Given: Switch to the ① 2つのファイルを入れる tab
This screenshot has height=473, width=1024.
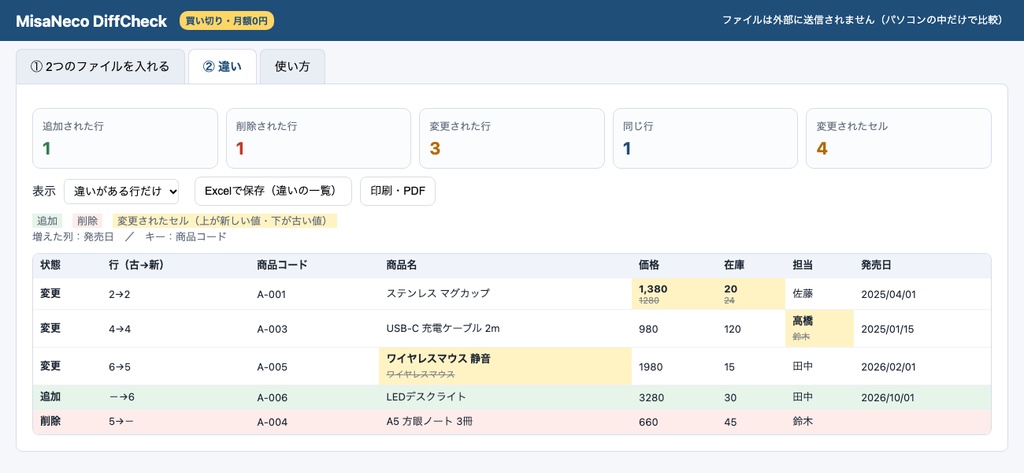Looking at the screenshot, I should [x=101, y=67].
